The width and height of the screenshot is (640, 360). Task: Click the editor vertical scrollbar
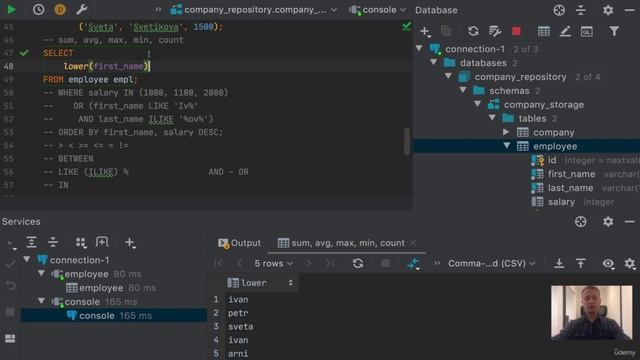(407, 141)
